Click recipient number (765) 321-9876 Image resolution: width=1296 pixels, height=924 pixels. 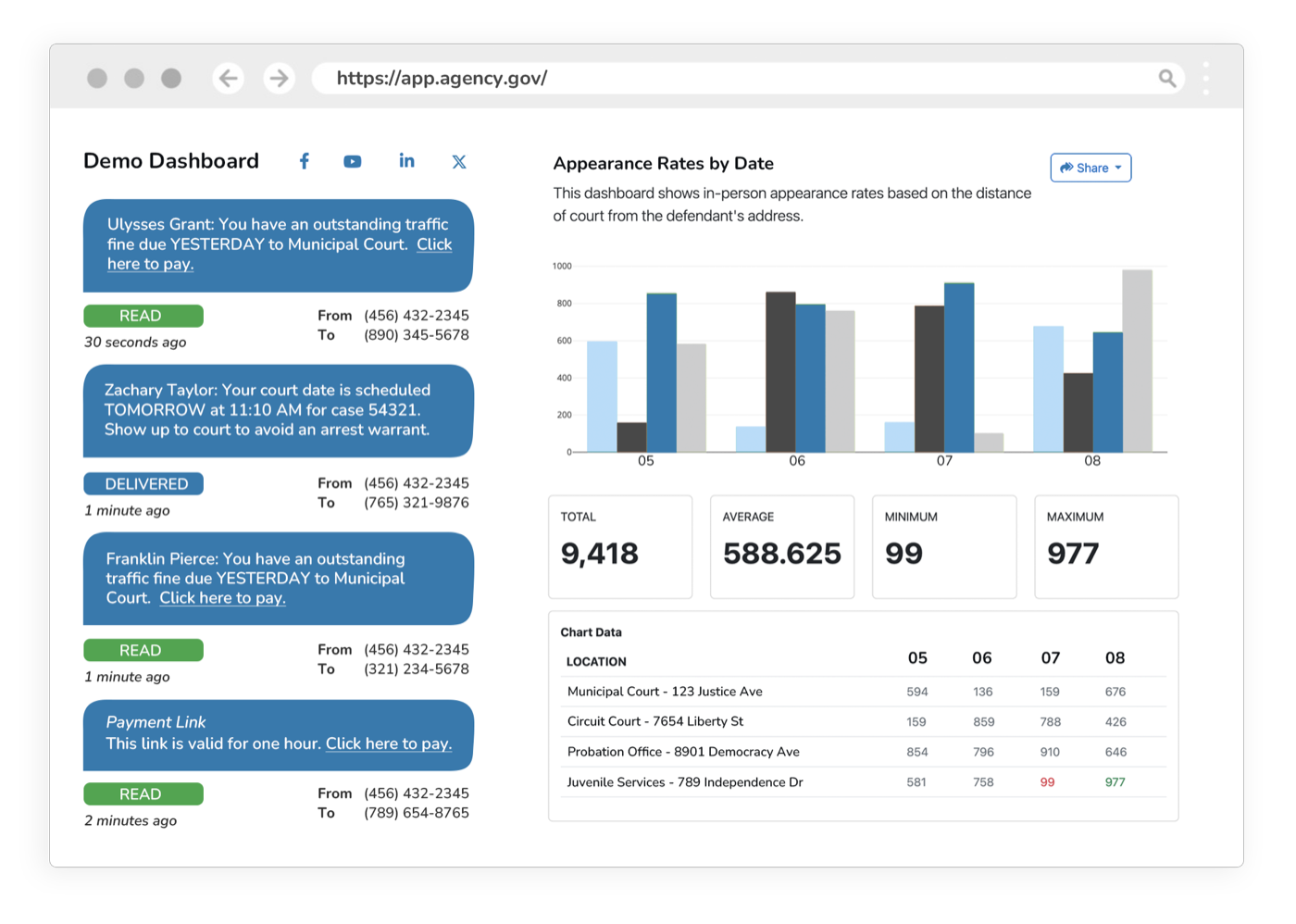click(x=417, y=503)
